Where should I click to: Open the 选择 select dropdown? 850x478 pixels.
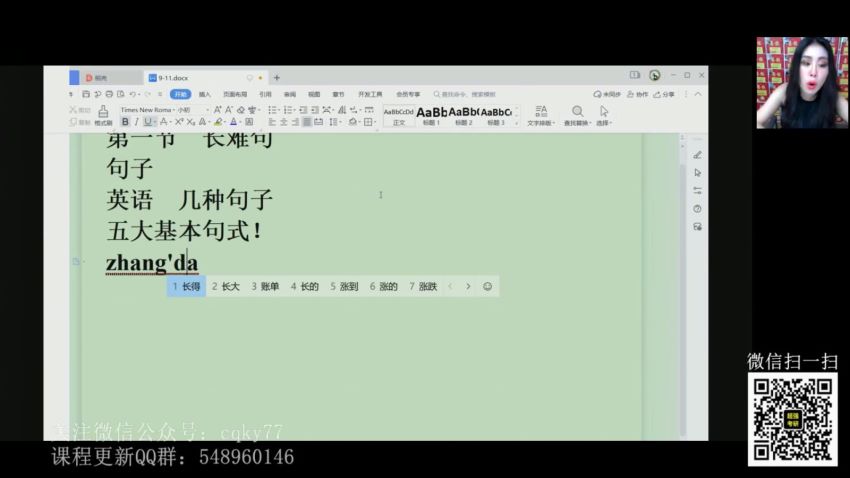click(x=604, y=116)
